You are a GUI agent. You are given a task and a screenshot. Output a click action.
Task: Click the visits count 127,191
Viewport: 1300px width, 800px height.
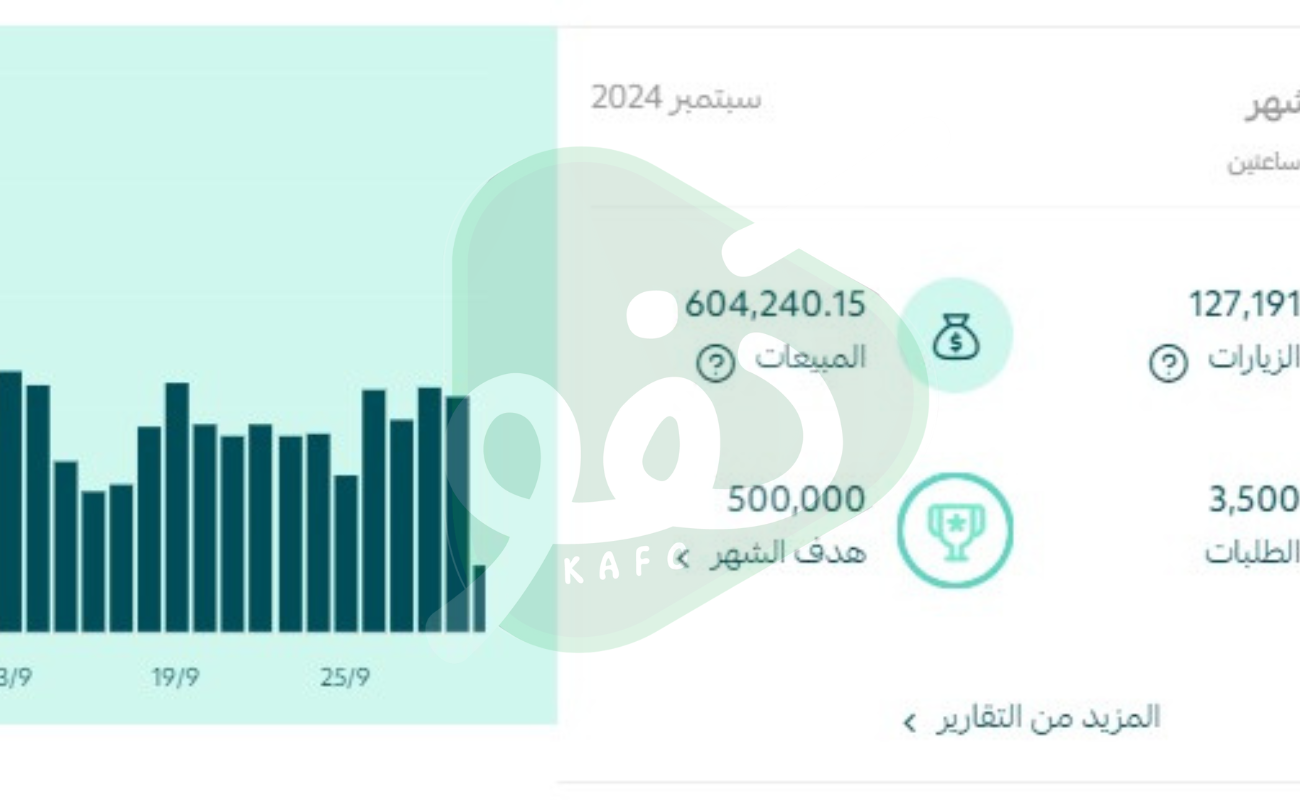(x=1243, y=304)
